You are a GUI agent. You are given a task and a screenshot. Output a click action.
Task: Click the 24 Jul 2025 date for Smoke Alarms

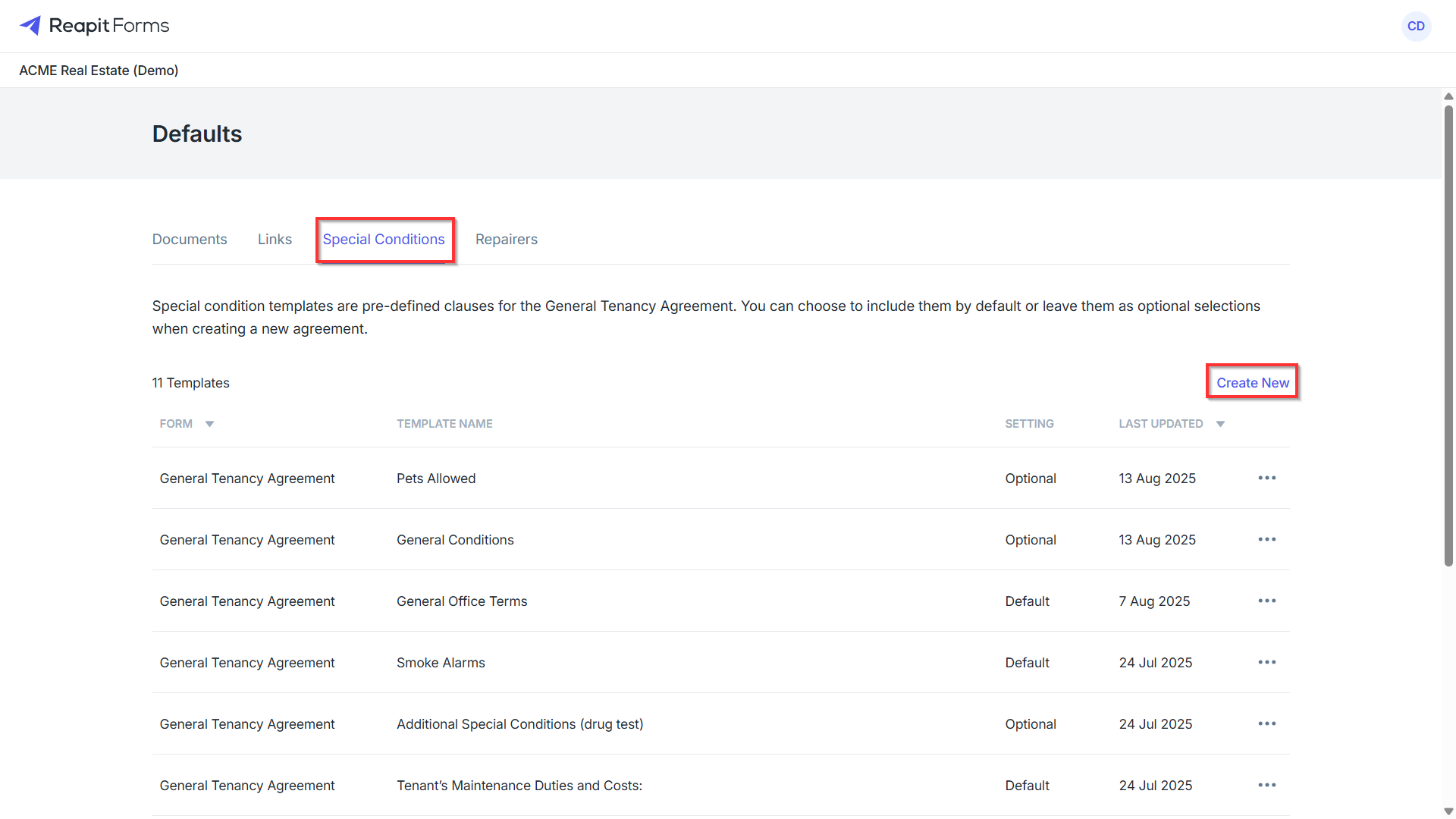point(1156,663)
